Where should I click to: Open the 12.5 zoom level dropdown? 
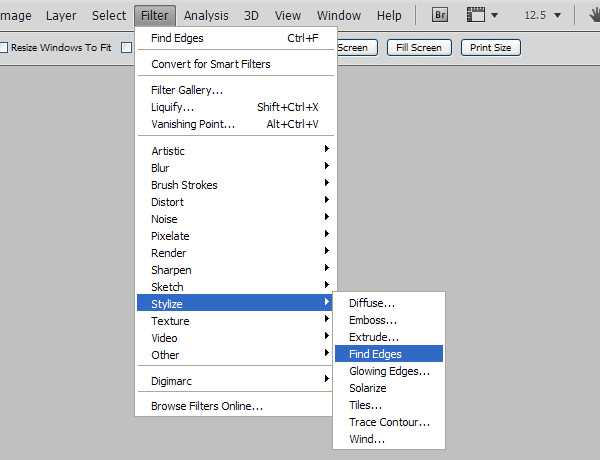click(x=543, y=15)
